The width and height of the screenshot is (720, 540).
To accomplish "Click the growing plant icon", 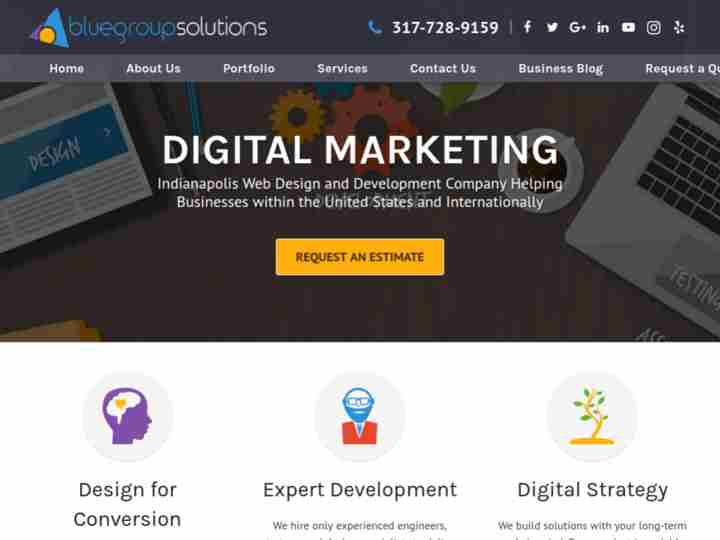I will point(591,416).
